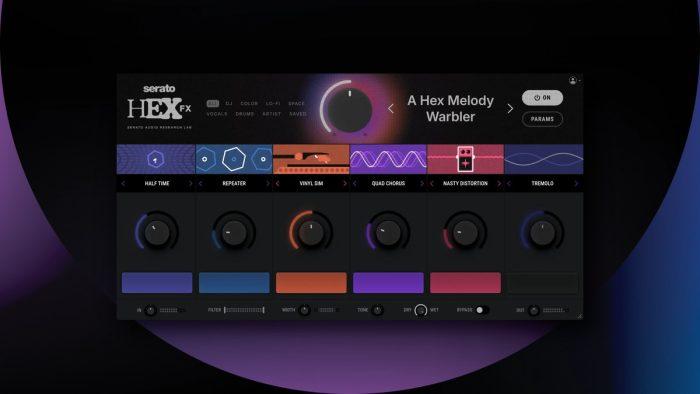700x394 pixels.
Task: Open the PARAMS panel
Action: (x=542, y=119)
